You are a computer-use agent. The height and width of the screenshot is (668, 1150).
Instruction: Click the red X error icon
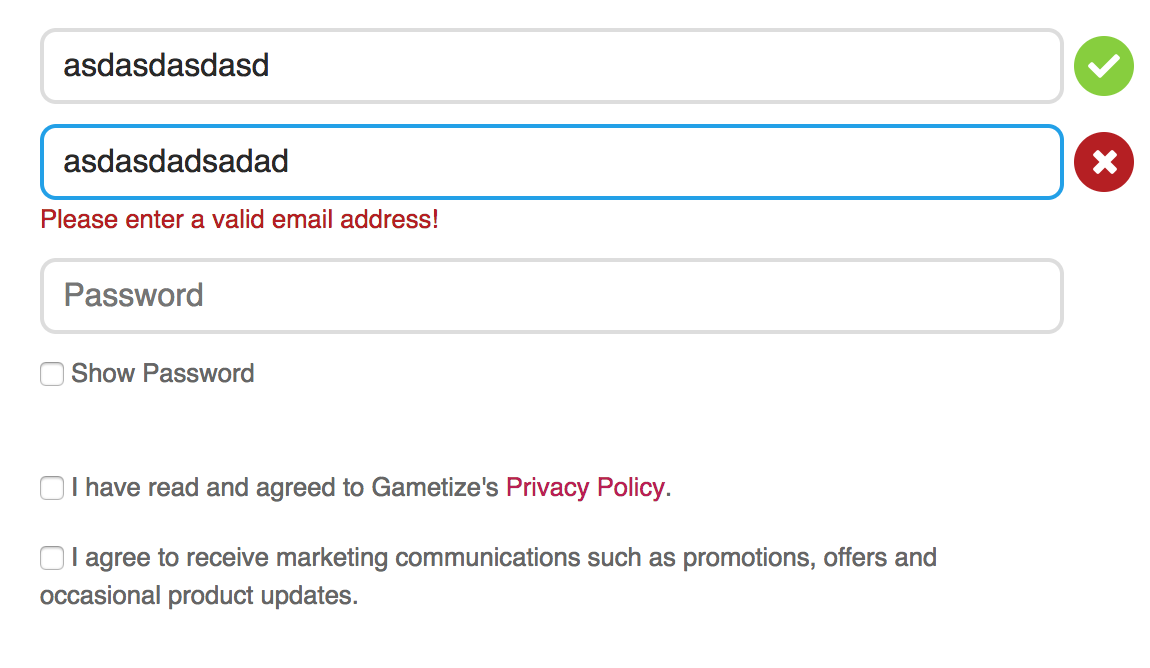tap(1103, 162)
